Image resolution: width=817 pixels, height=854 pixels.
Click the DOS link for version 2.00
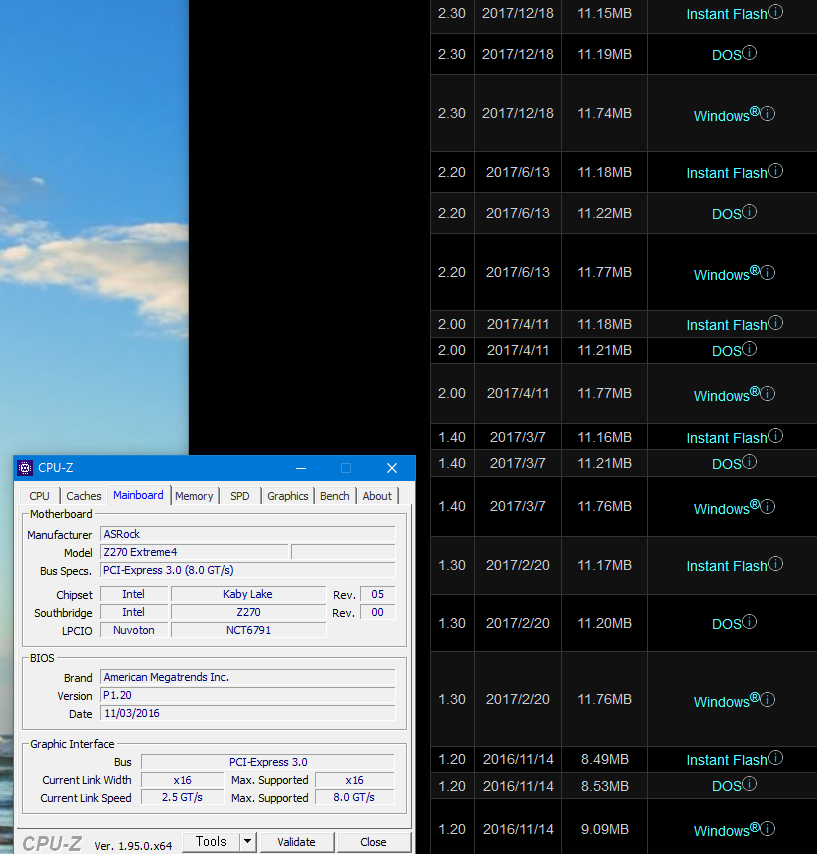726,351
